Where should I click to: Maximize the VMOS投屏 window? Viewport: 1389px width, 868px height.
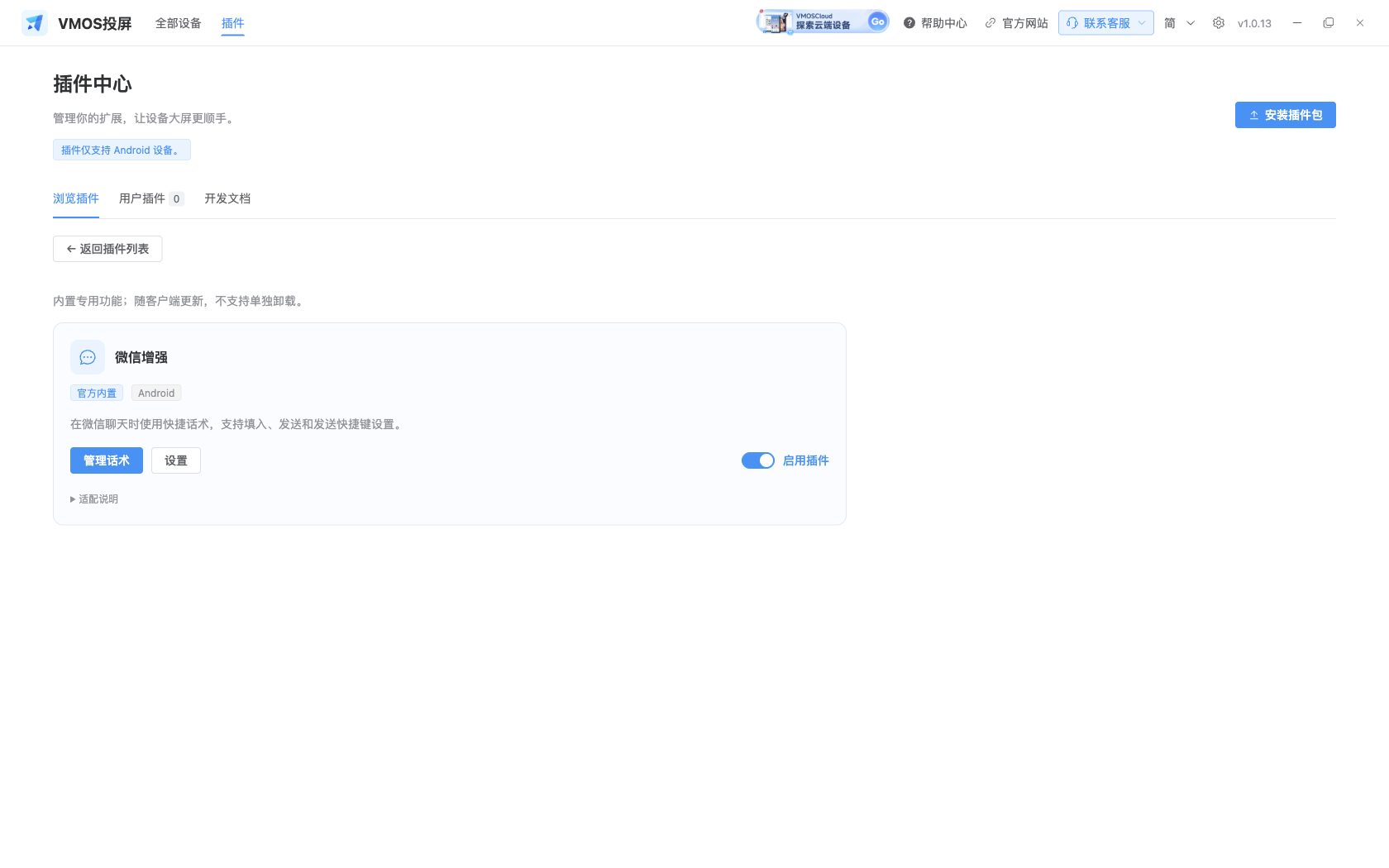click(1329, 23)
